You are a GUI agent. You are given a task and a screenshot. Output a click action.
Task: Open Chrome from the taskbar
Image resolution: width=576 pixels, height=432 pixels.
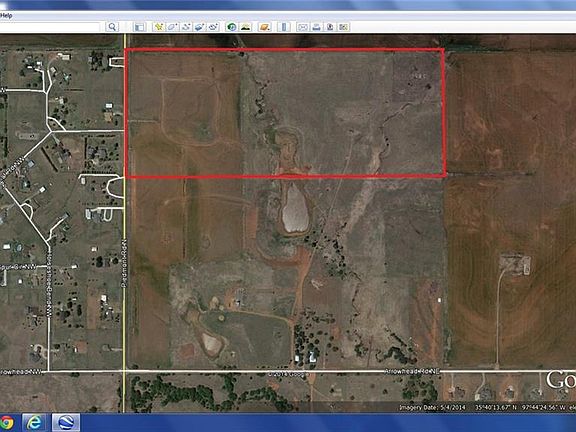point(6,423)
